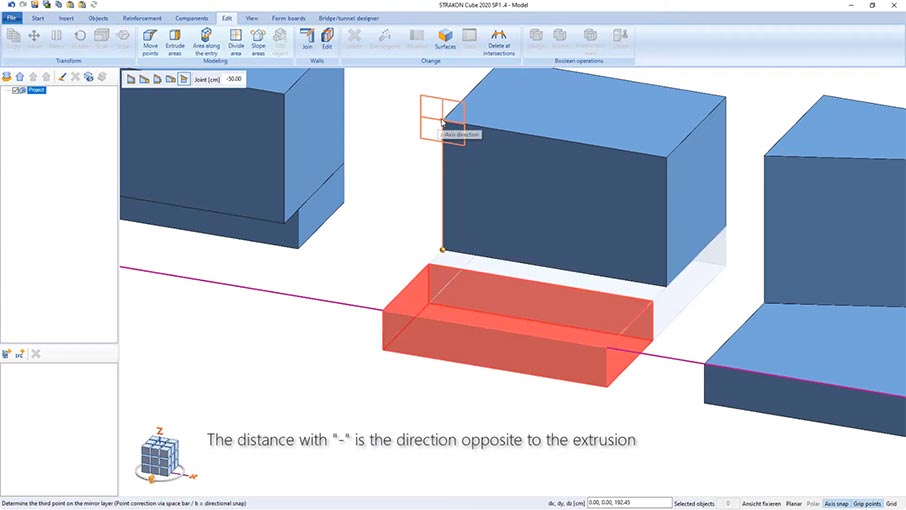906x510 pixels.
Task: Click the stacked layers icon in project panel
Action: click(7, 77)
